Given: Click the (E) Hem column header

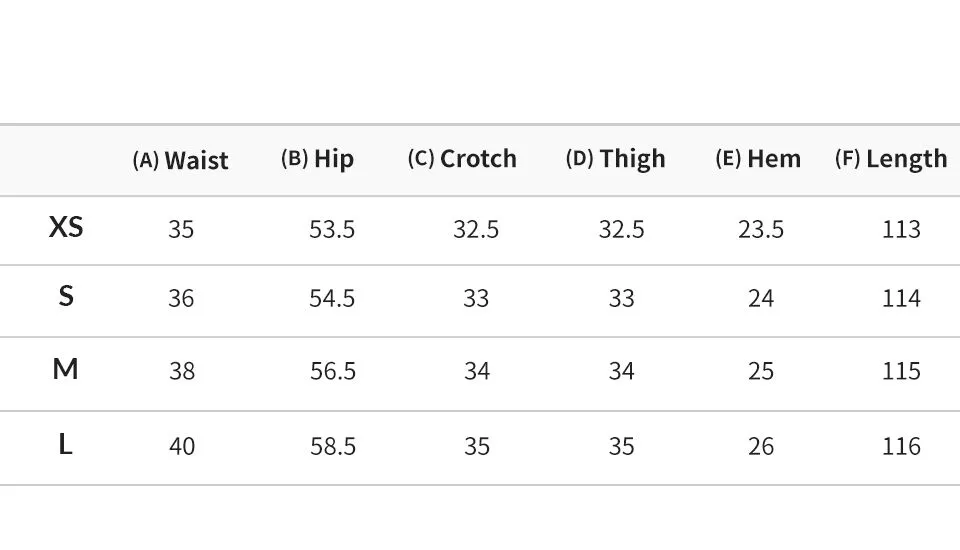Looking at the screenshot, I should click(758, 159).
